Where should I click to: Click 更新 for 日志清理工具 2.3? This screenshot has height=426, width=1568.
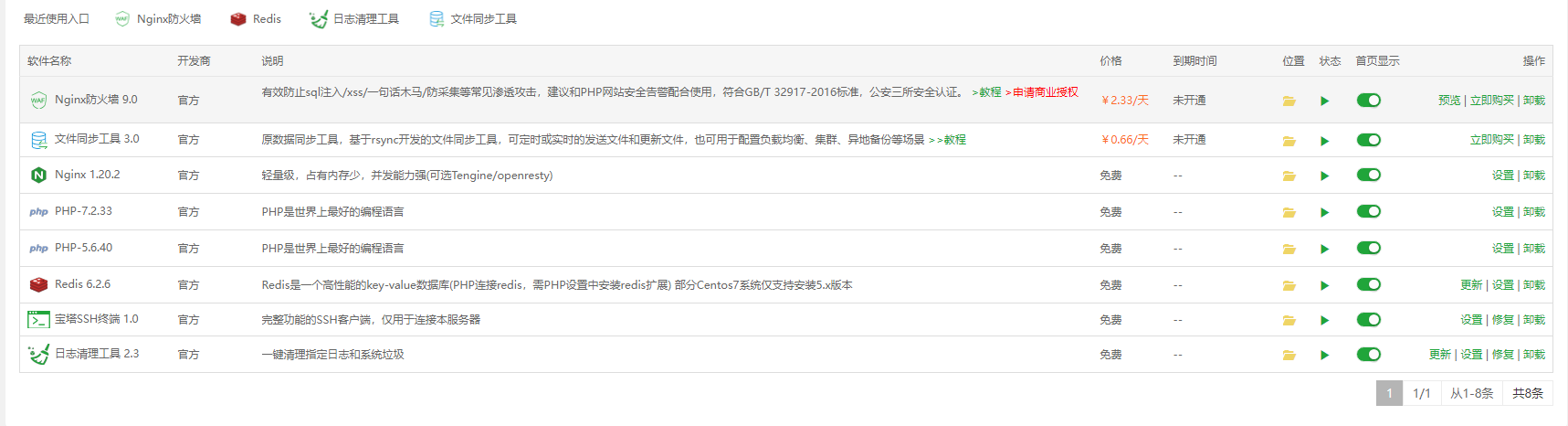point(1440,355)
